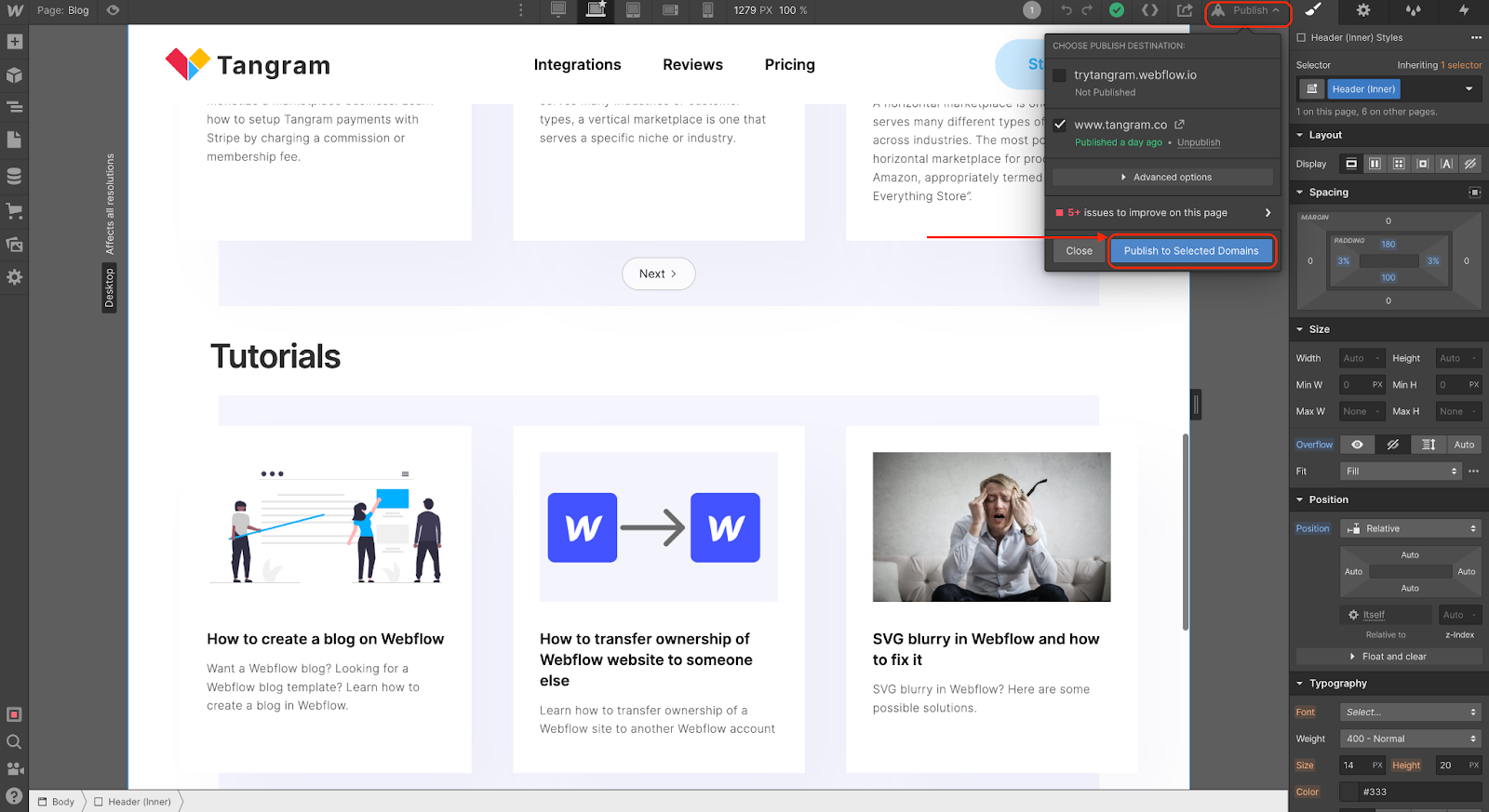Image resolution: width=1489 pixels, height=812 pixels.
Task: Click the Unpublish link
Action: point(1199,142)
